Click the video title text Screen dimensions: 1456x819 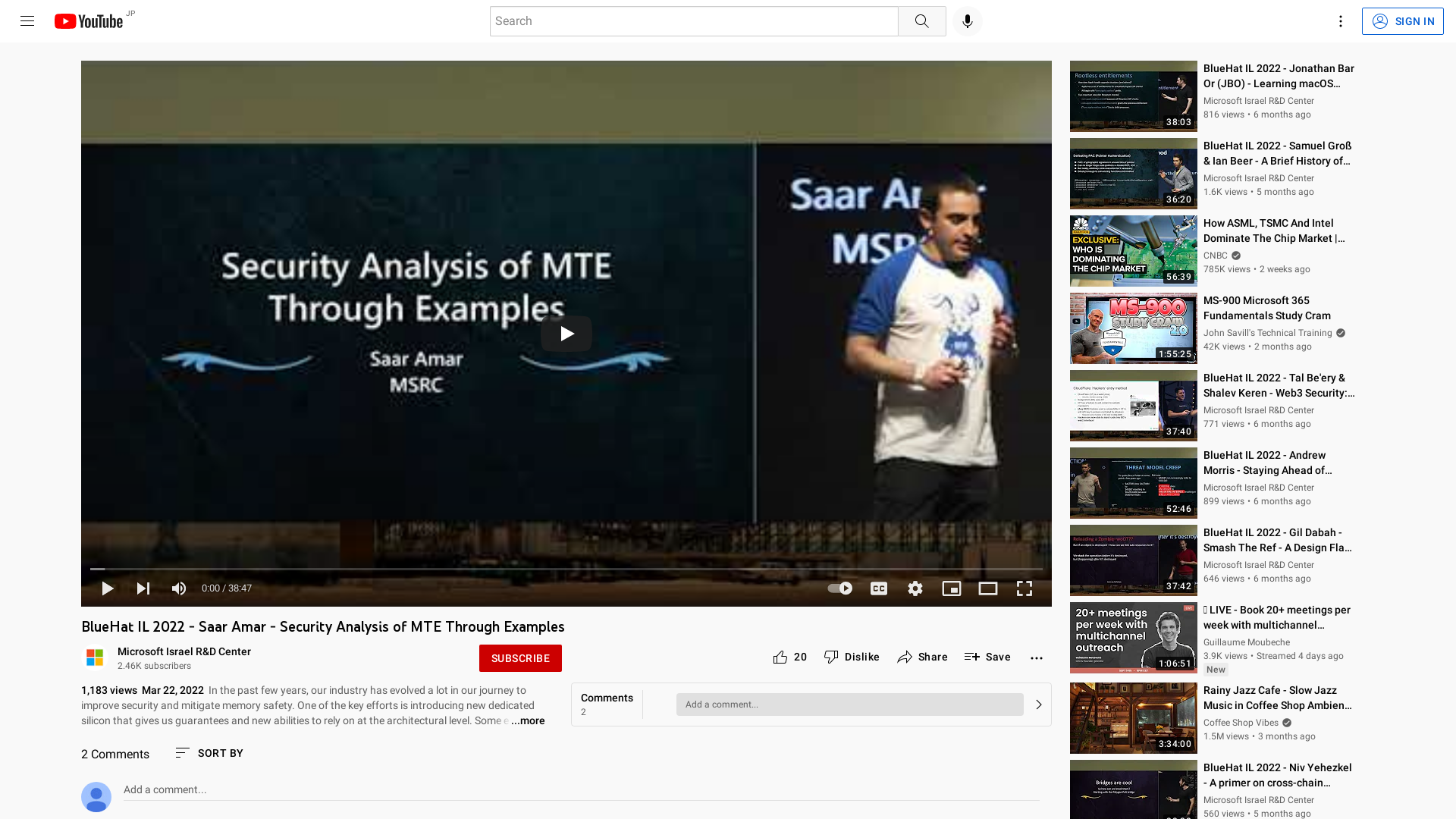[323, 626]
